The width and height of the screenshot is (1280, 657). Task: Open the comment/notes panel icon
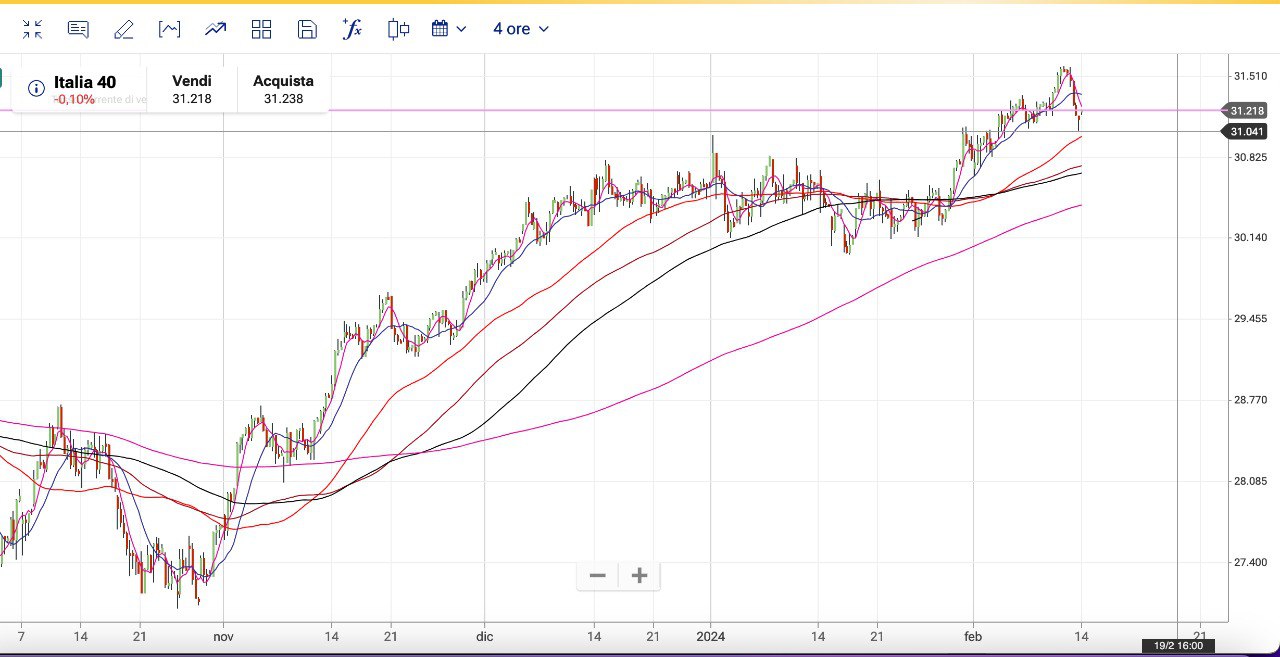coord(78,29)
